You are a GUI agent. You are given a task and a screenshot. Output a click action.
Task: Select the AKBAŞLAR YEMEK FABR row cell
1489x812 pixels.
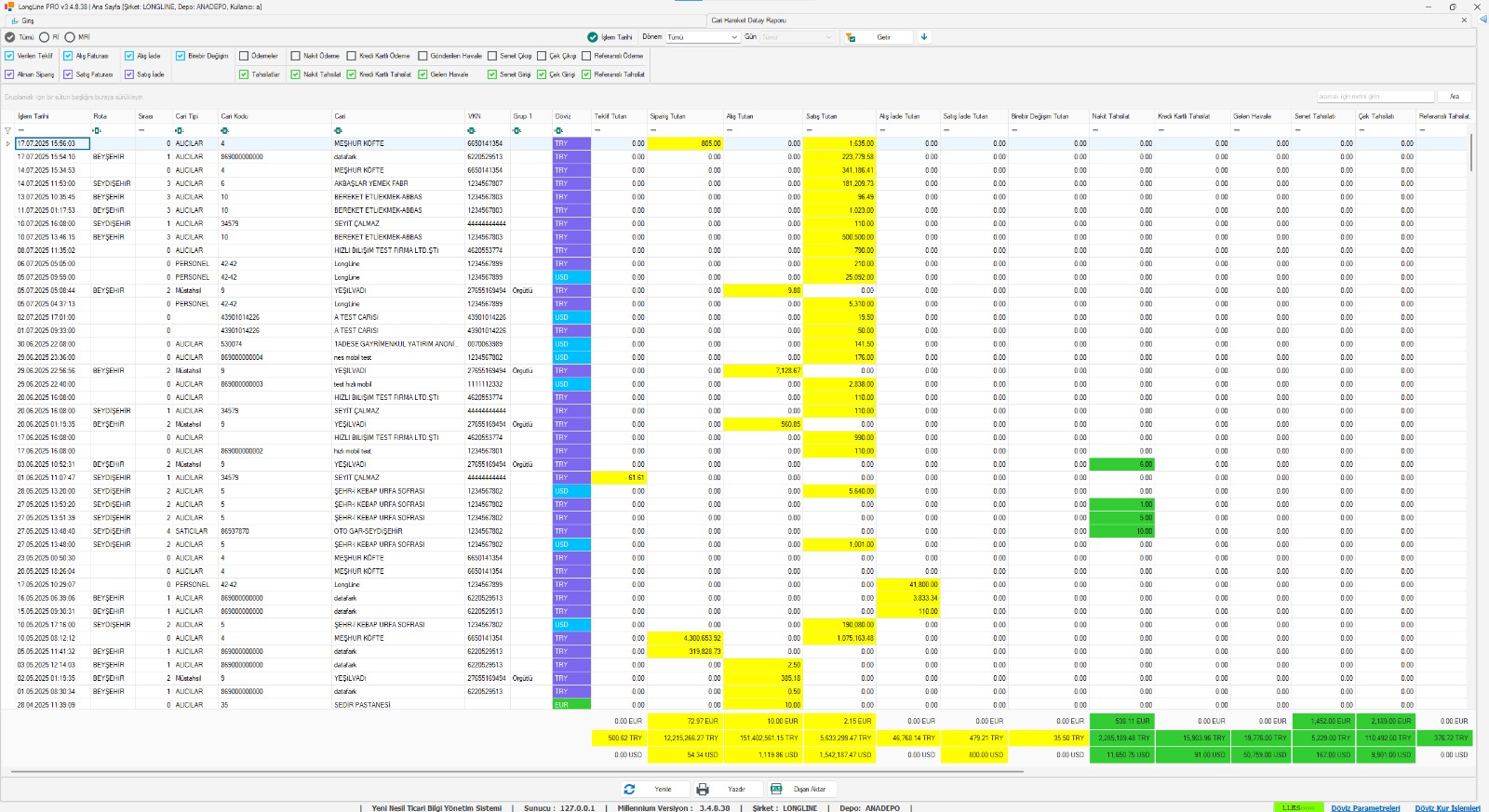[398, 183]
